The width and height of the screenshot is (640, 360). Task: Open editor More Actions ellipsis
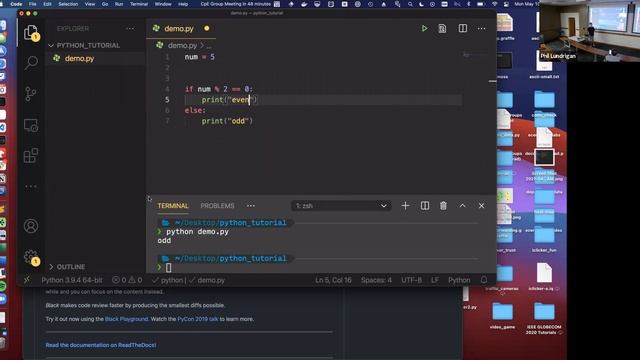(x=482, y=28)
